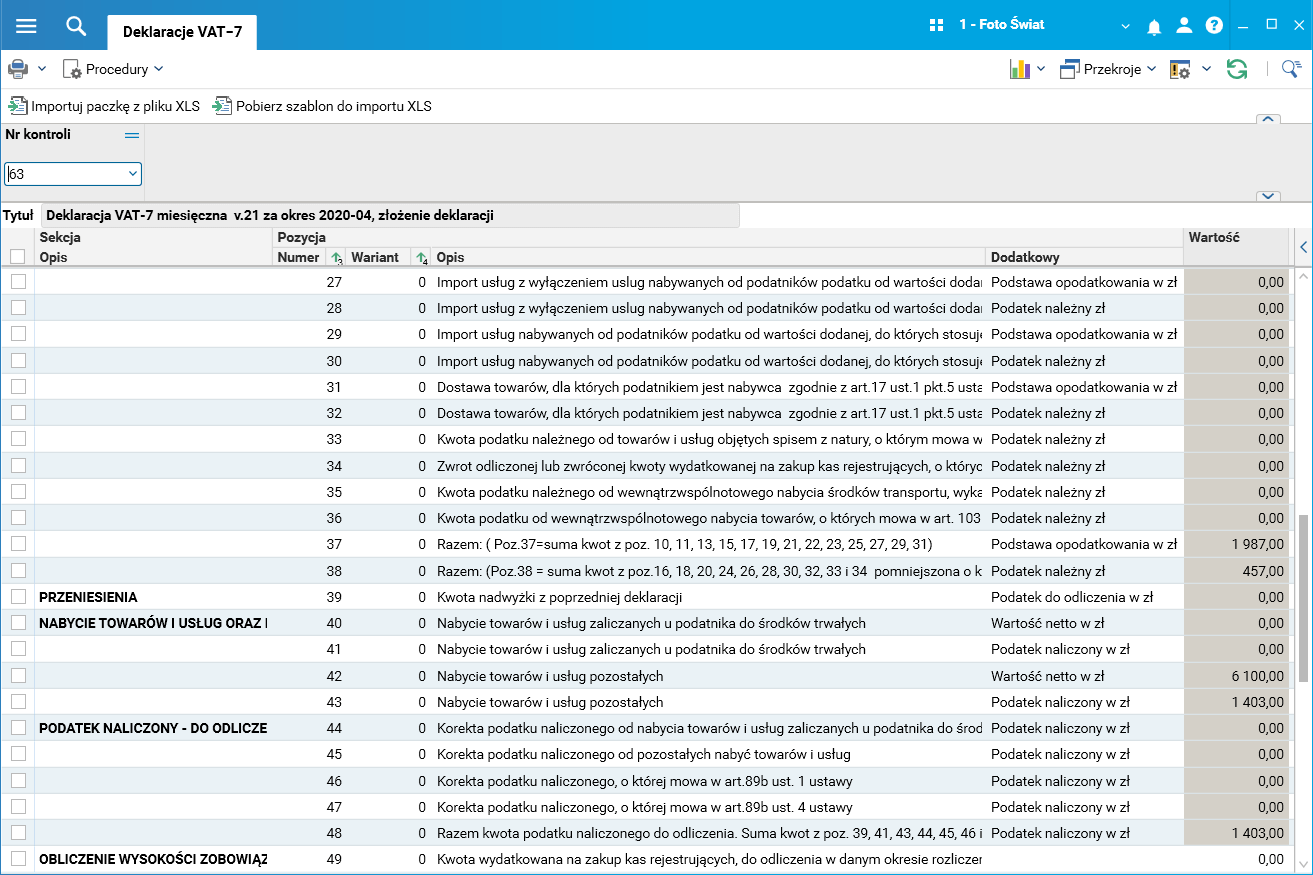1313x875 pixels.
Task: Click the search magnifier icon
Action: (76, 26)
